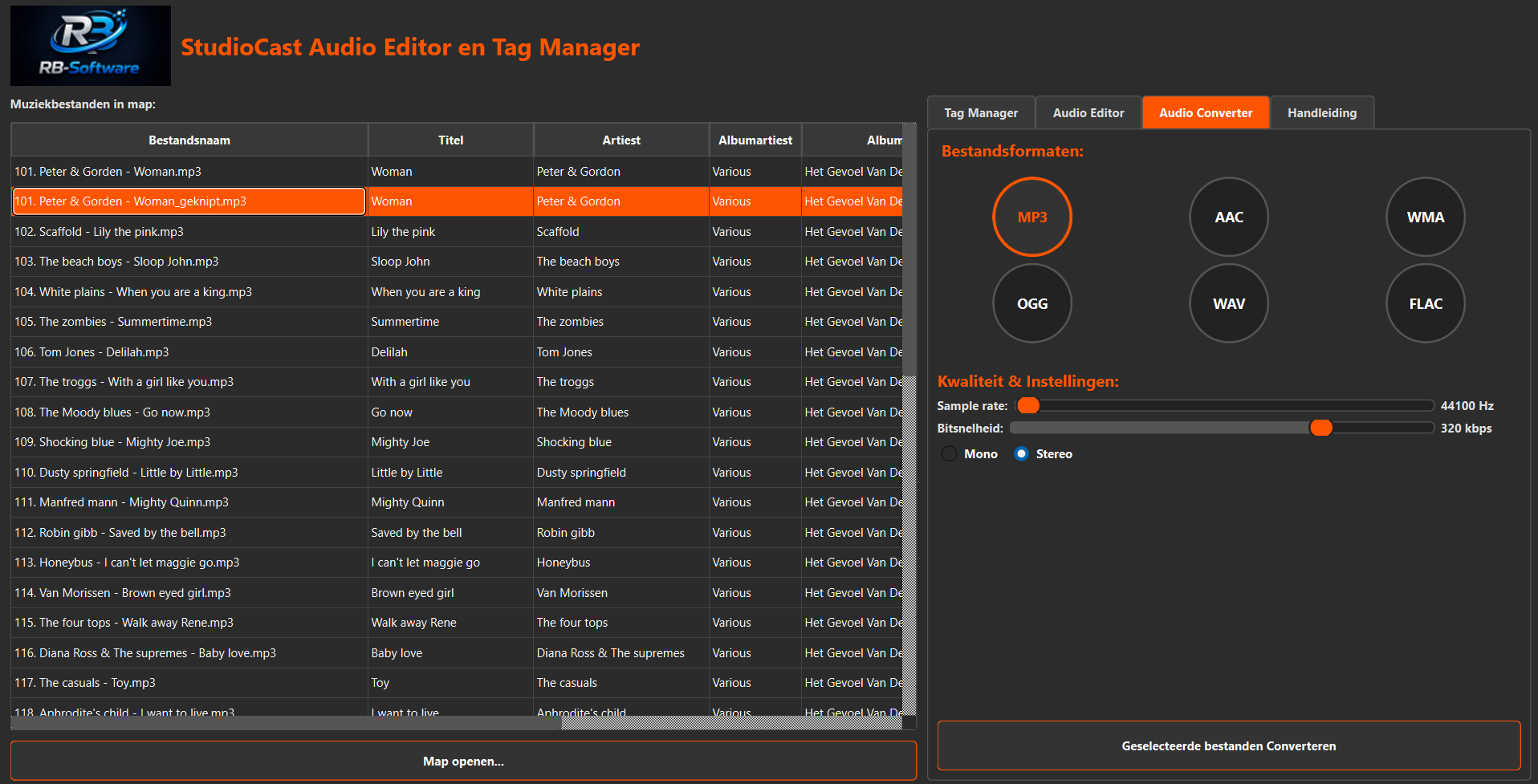The image size is (1538, 784).
Task: Open the Handleiding tab
Action: tap(1322, 112)
